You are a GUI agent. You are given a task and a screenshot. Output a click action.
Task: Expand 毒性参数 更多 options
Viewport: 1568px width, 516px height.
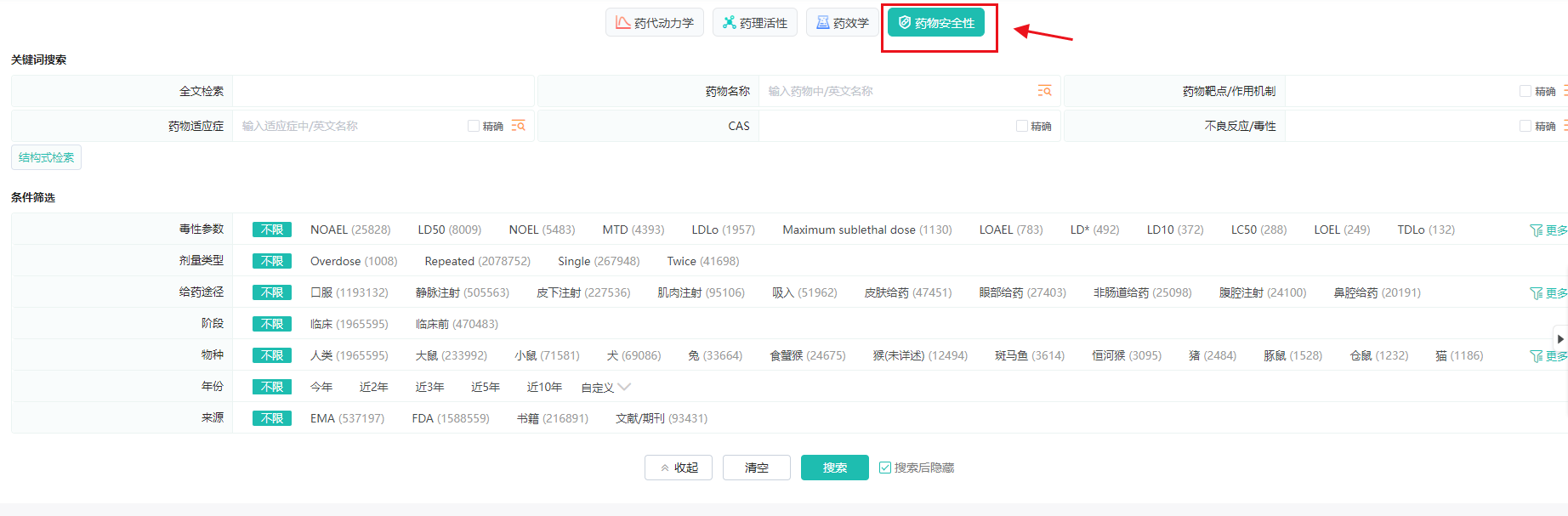pyautogui.click(x=1556, y=230)
